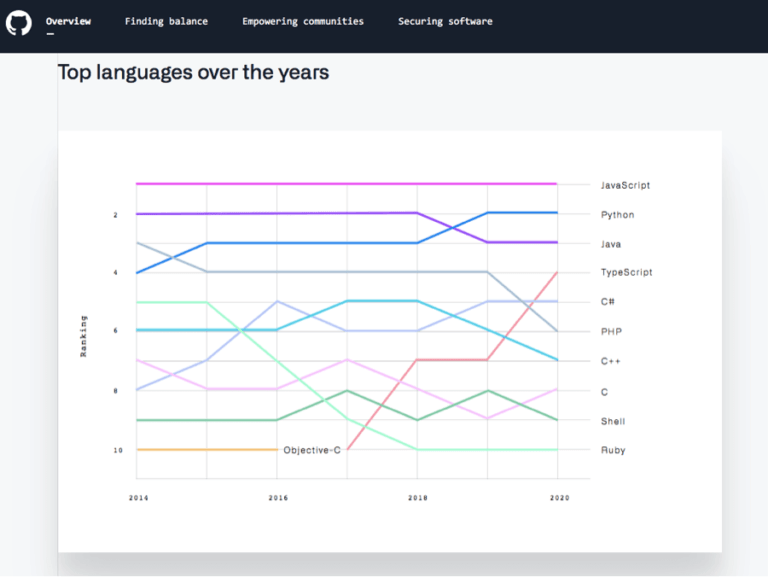Screen dimensions: 768x577
Task: Click the TypeScript legend label
Action: tap(626, 272)
